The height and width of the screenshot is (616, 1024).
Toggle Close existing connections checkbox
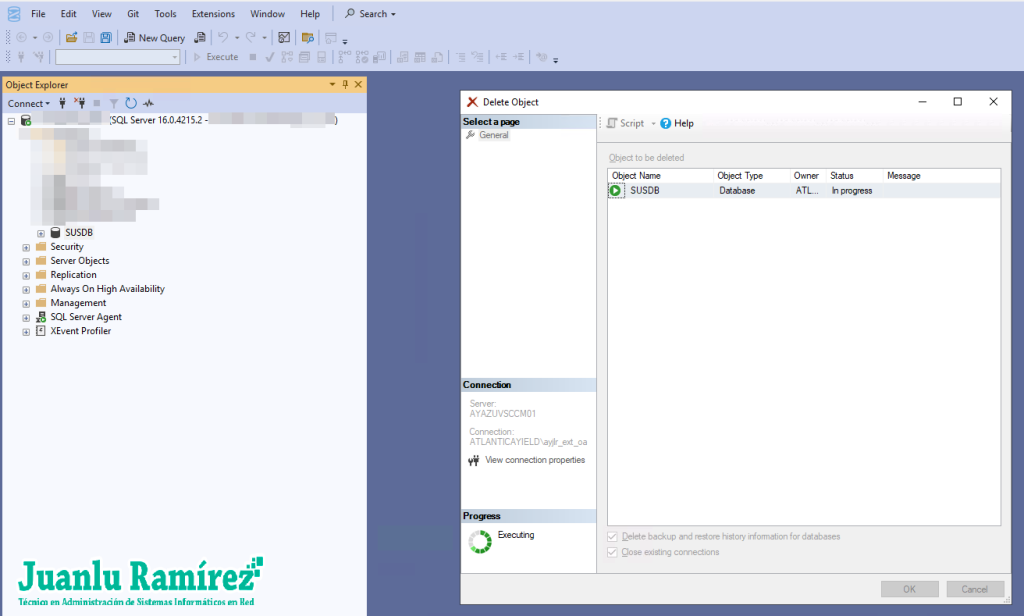tap(613, 552)
